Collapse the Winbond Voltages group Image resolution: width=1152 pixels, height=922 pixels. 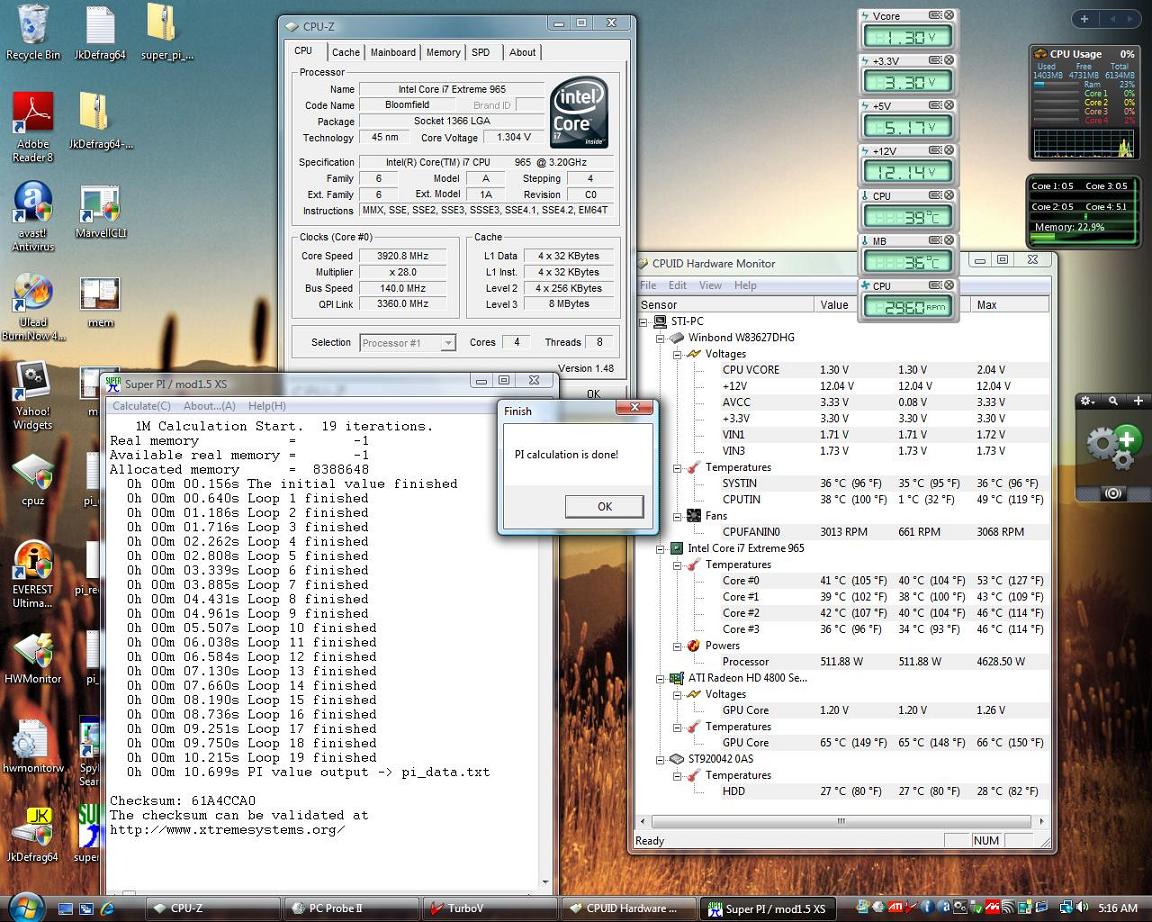coord(677,354)
